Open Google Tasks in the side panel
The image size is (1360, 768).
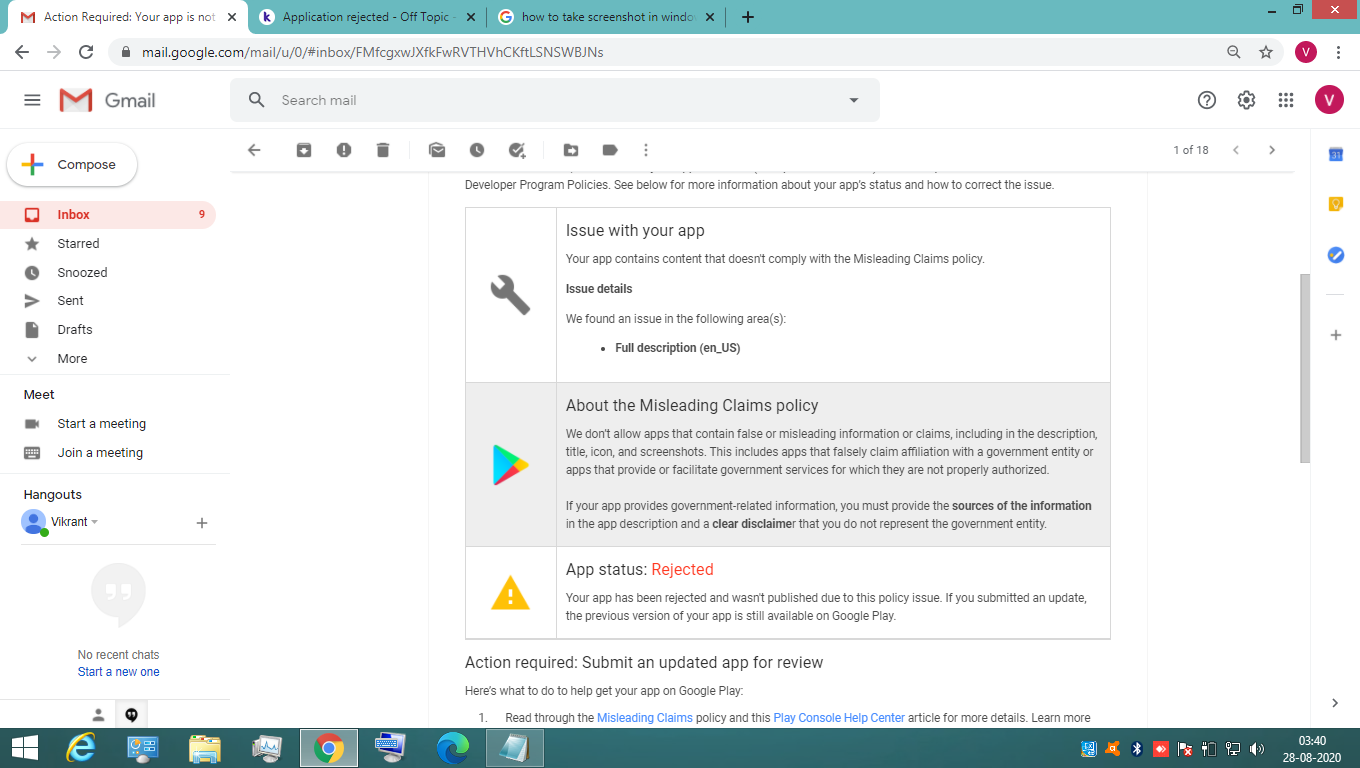pos(1335,255)
